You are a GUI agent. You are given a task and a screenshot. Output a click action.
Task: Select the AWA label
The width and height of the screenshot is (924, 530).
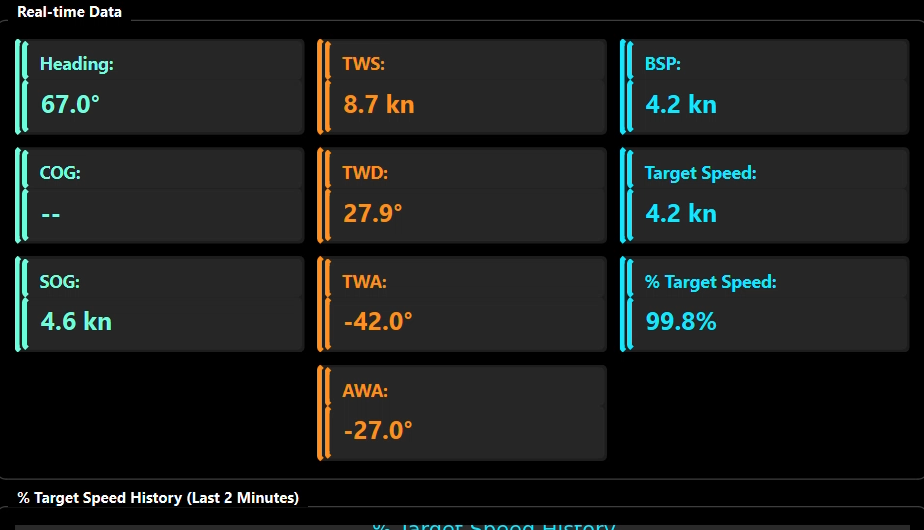(365, 391)
